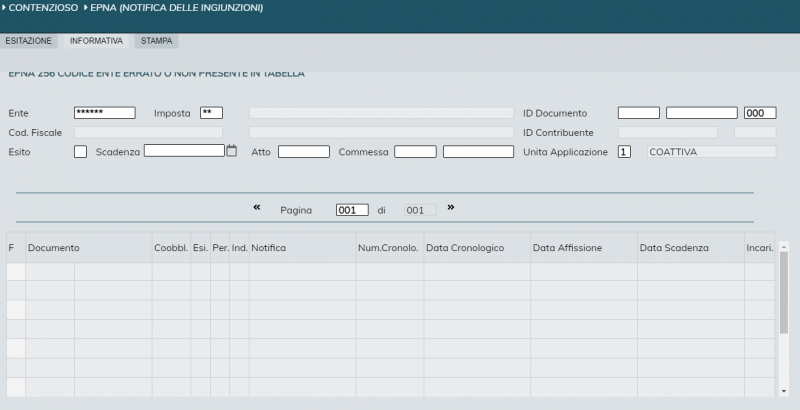Switch to the ESITAZIONE tab
Image resolution: width=800 pixels, height=410 pixels.
(29, 41)
